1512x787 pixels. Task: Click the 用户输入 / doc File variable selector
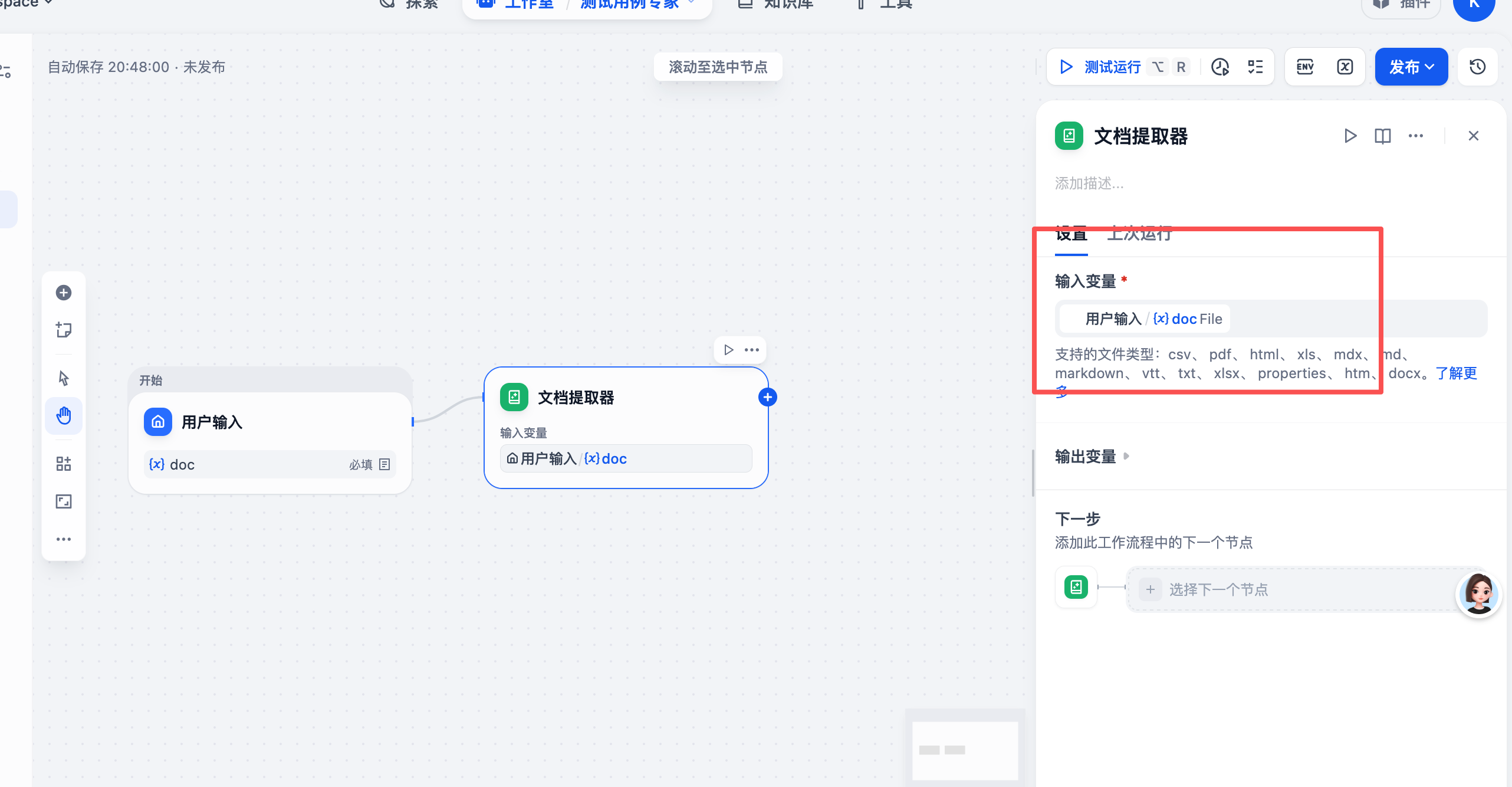point(1271,319)
